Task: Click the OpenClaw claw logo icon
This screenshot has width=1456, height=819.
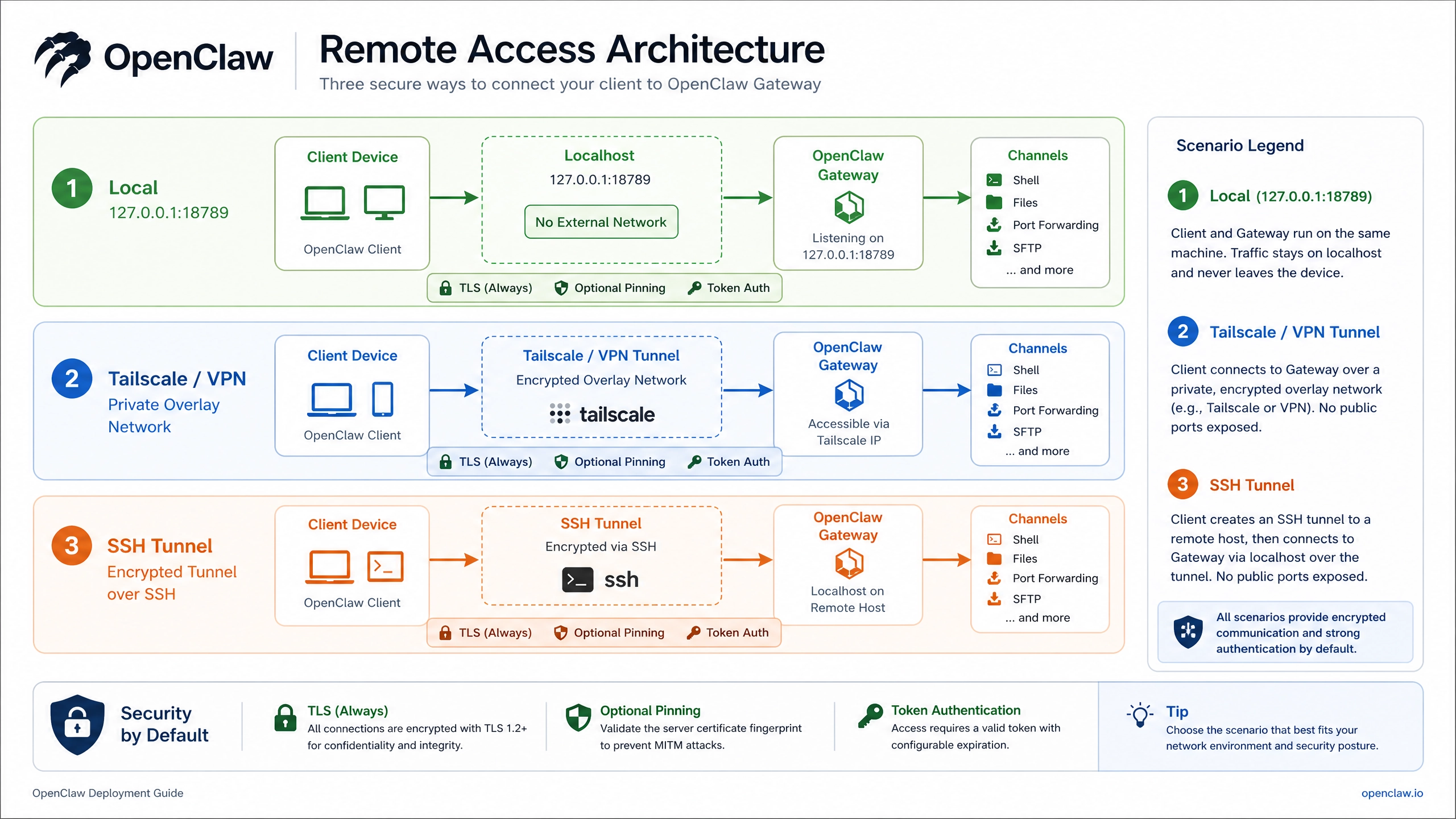Action: pyautogui.click(x=63, y=59)
